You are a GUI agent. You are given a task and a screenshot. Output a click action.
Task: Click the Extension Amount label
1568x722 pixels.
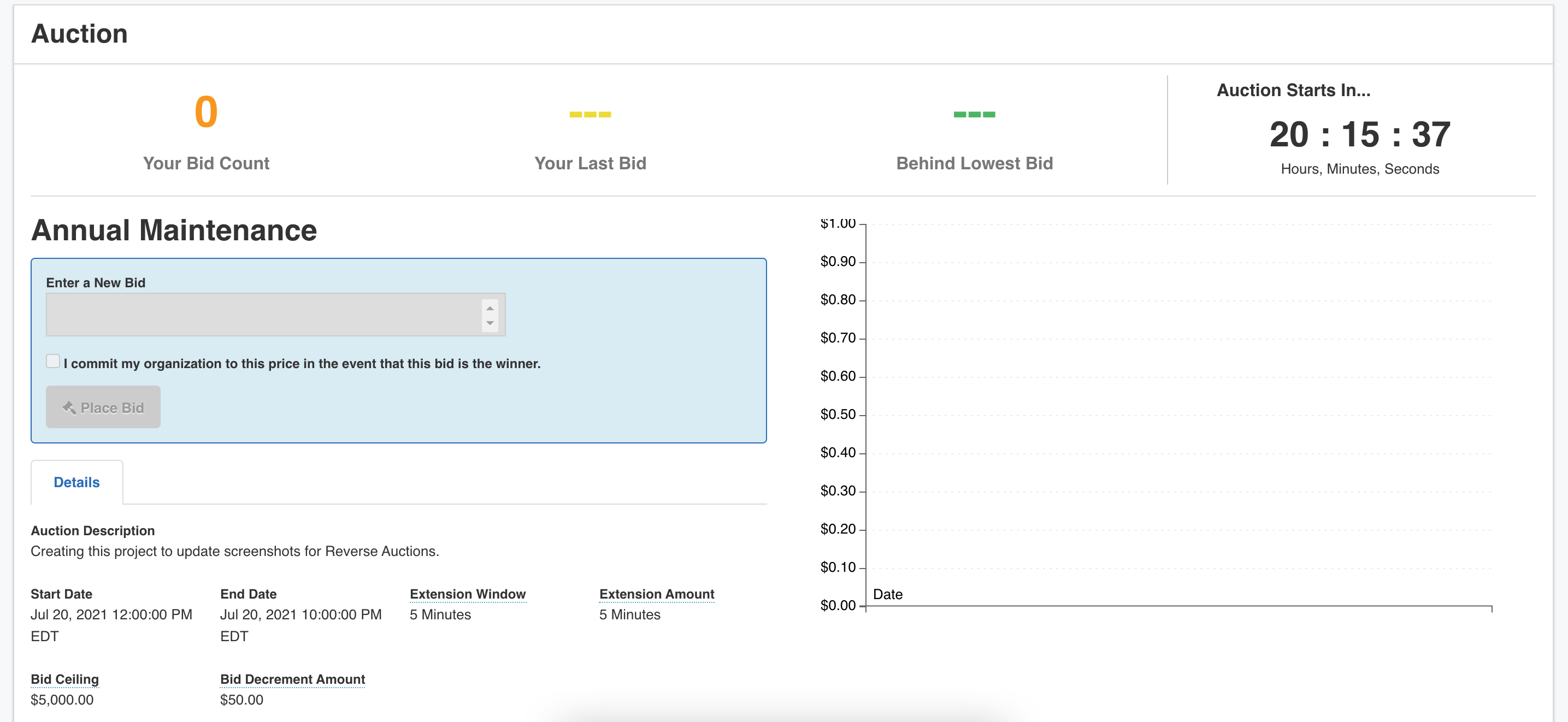pos(657,594)
